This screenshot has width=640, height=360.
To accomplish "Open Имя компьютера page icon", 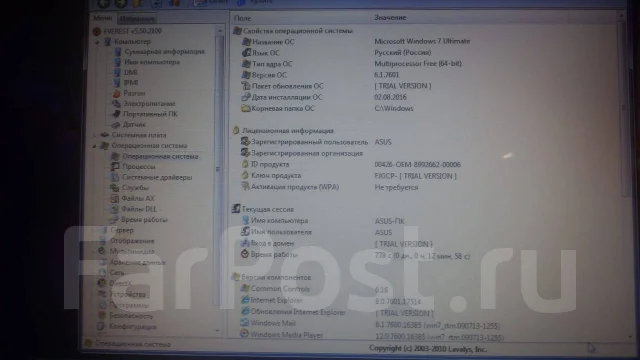I will tap(118, 62).
